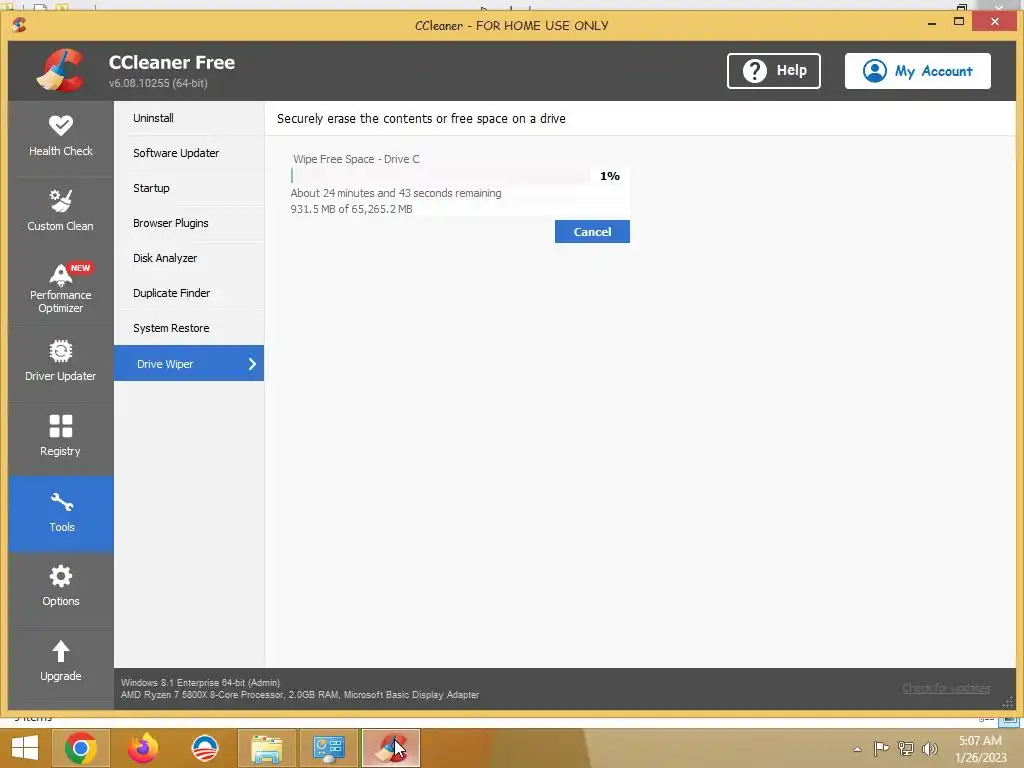Image resolution: width=1024 pixels, height=768 pixels.
Task: Maximize the CCleaner window
Action: (x=959, y=22)
